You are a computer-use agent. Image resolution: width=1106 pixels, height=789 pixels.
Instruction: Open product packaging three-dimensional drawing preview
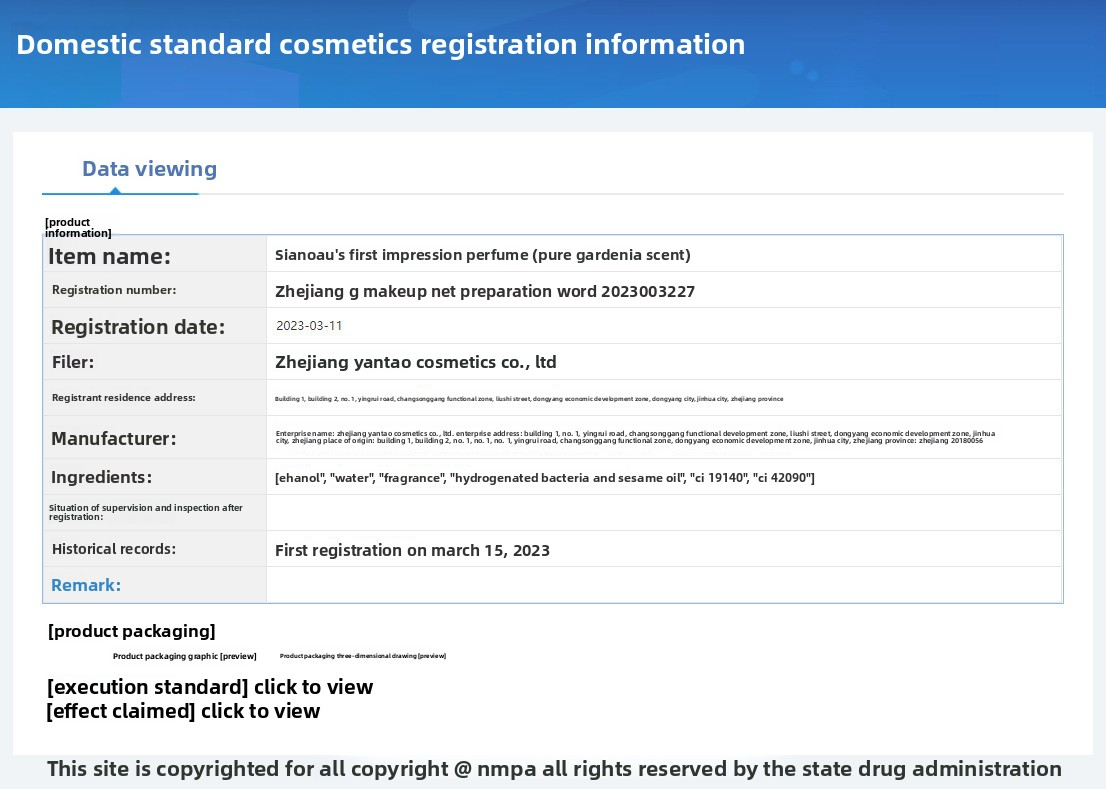click(362, 656)
